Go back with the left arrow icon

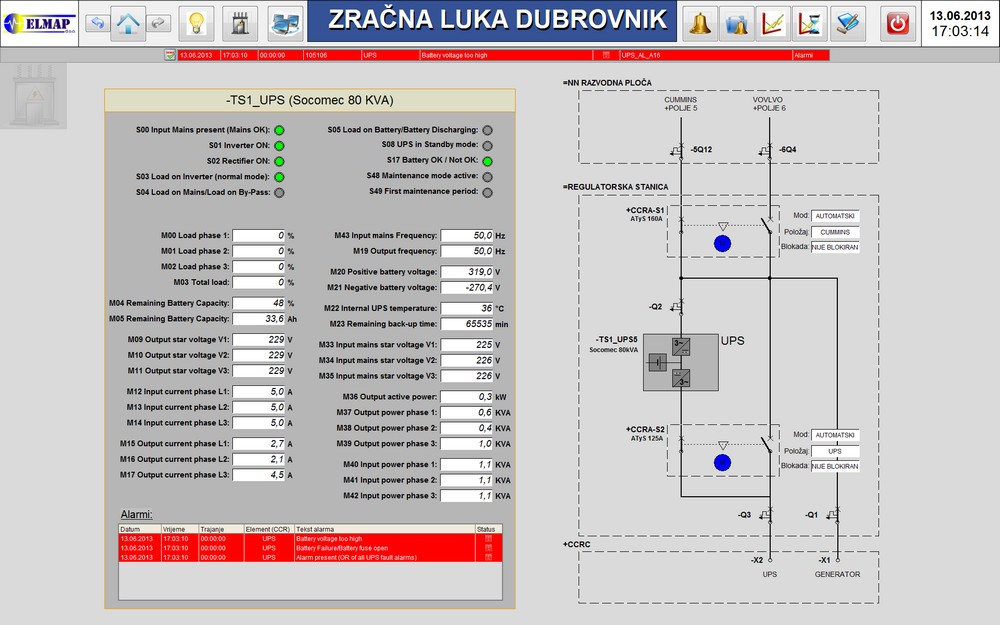click(97, 23)
